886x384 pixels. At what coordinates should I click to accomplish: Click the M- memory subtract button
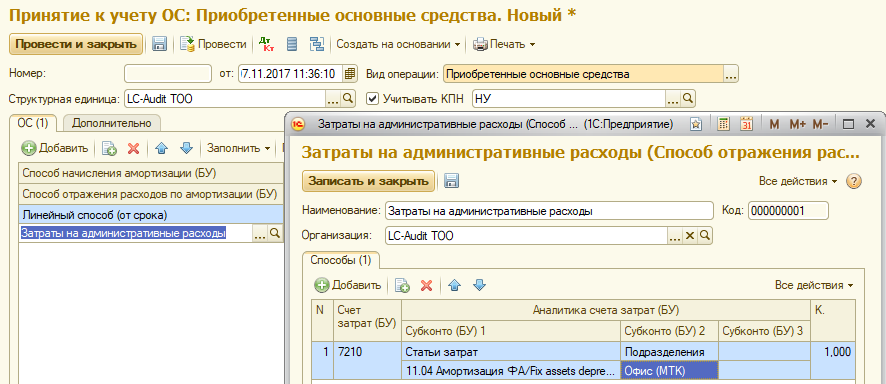click(821, 124)
